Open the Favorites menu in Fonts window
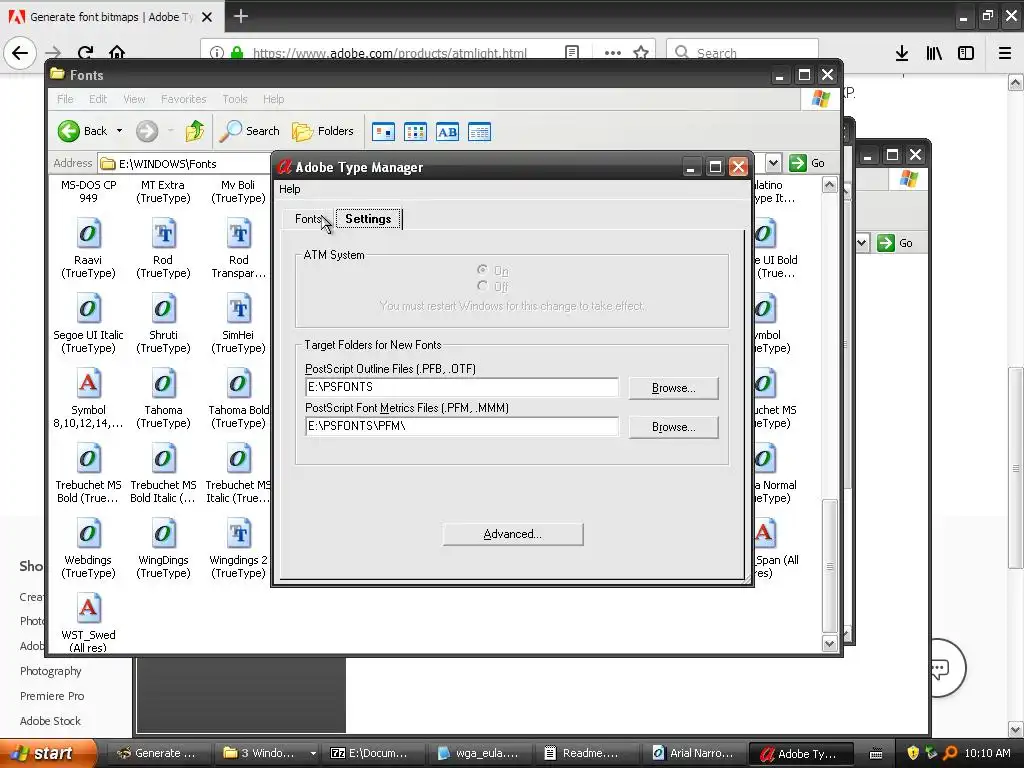 184,99
